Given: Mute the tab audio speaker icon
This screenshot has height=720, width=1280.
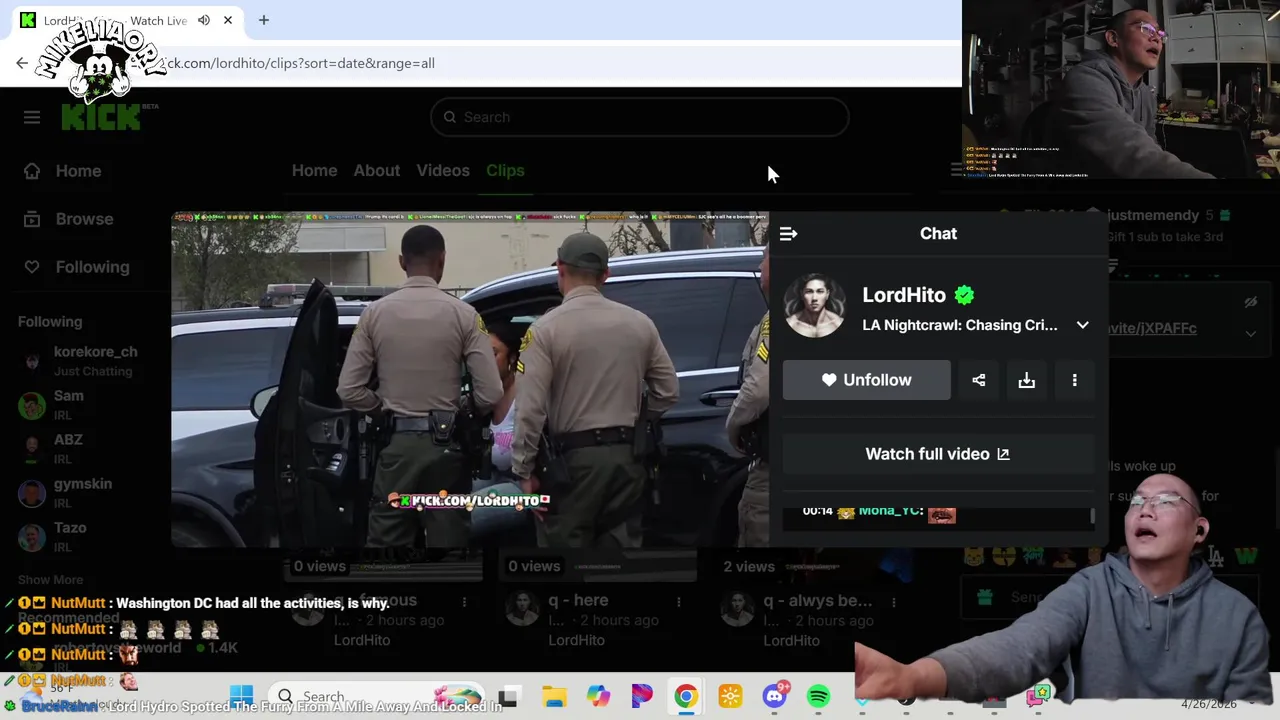Looking at the screenshot, I should [x=204, y=20].
